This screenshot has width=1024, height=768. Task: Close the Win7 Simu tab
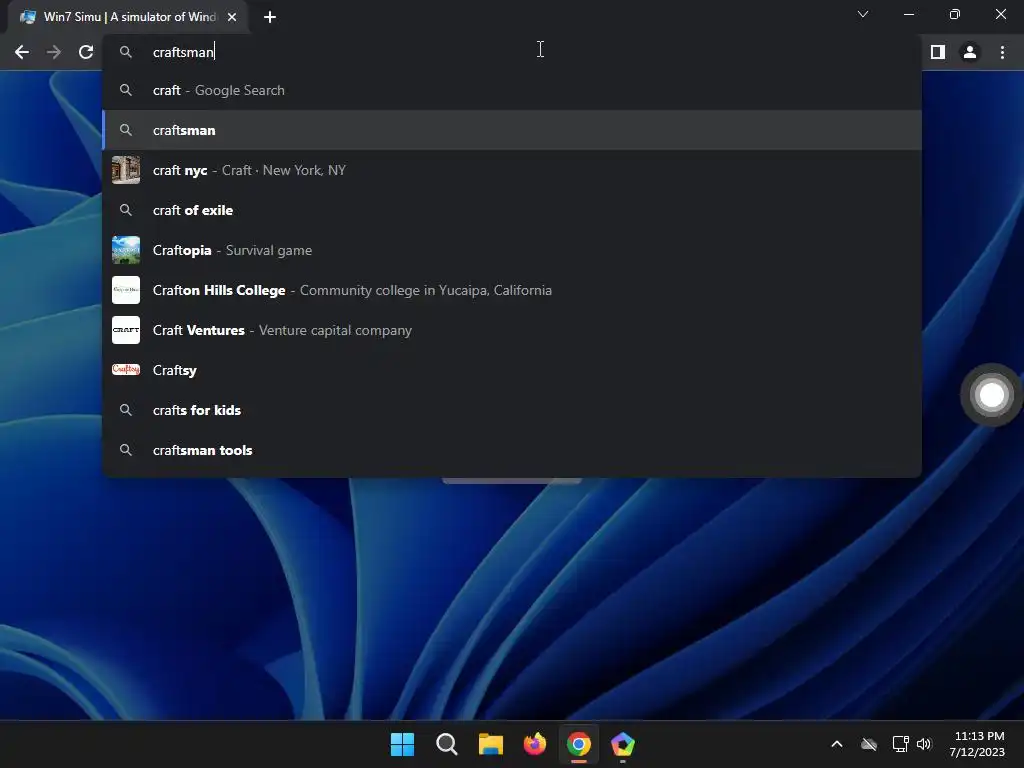(232, 17)
